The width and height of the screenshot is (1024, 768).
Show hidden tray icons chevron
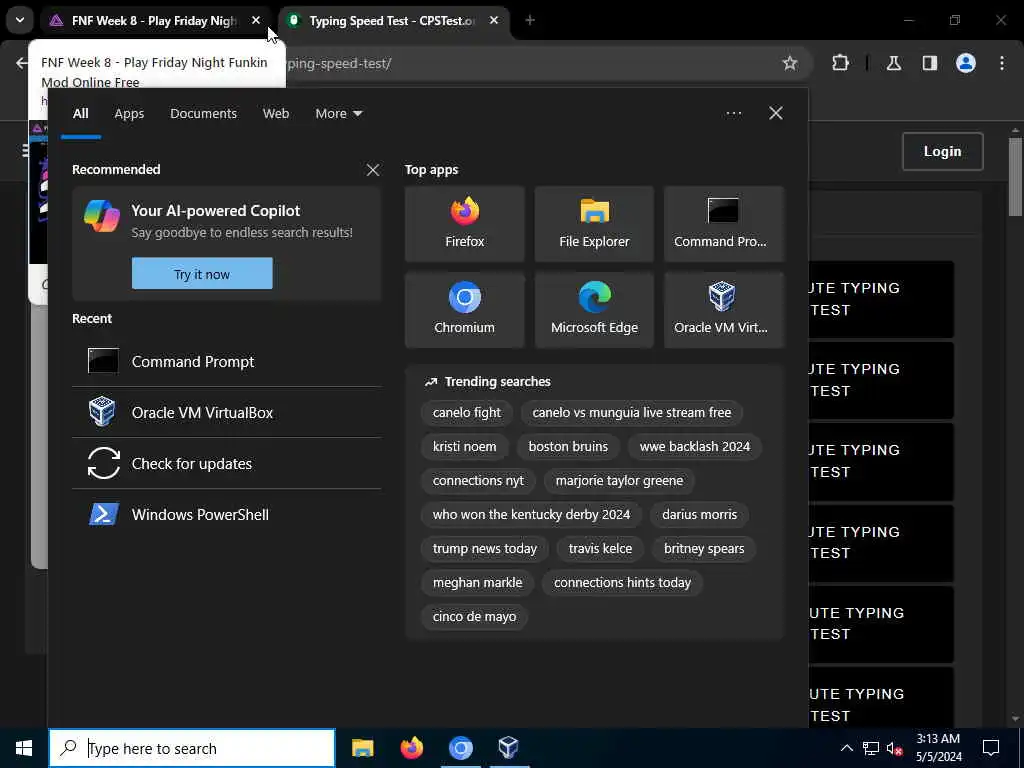click(846, 748)
